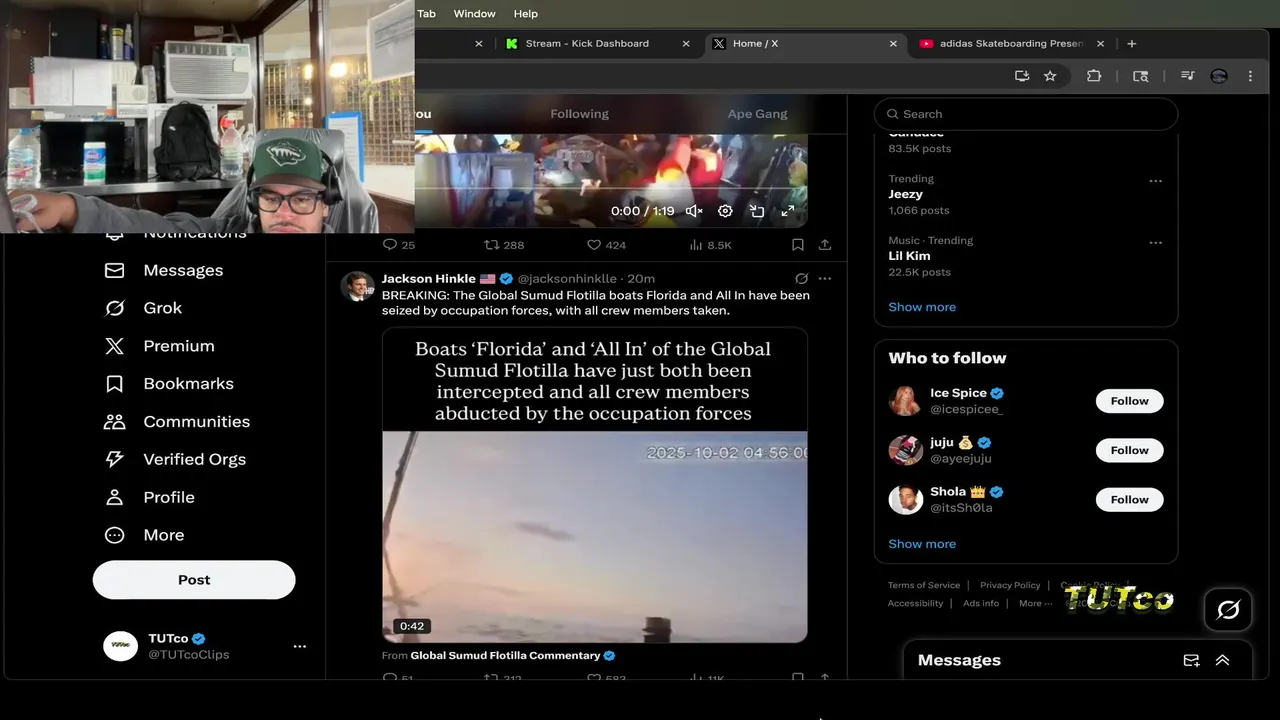Reply to the top video post

click(x=398, y=245)
